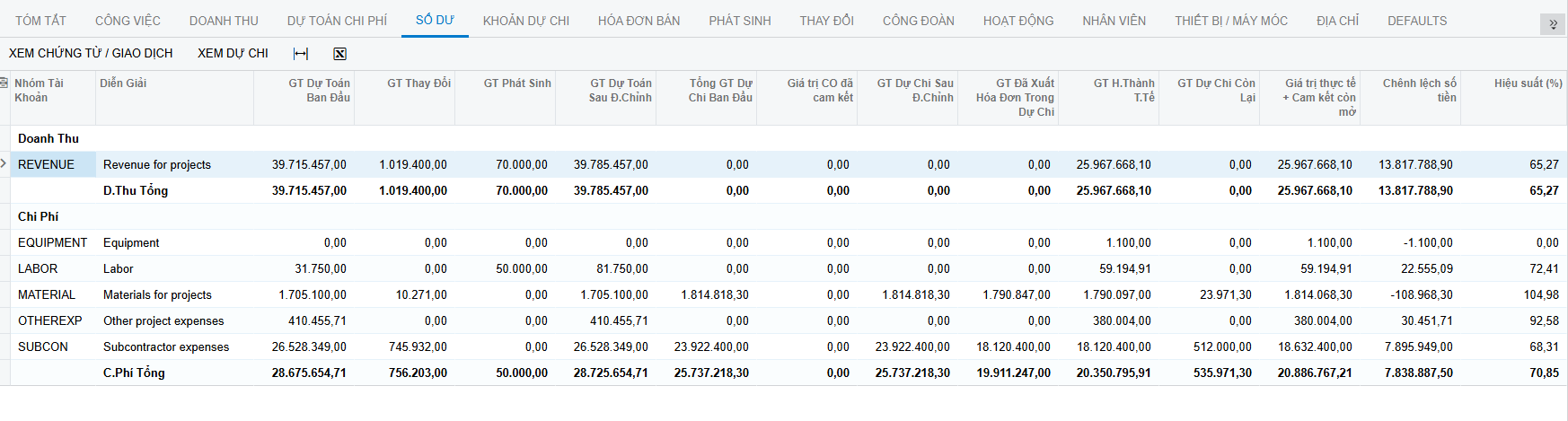Export the grid to Excel
This screenshot has height=421, width=1568.
(x=339, y=54)
